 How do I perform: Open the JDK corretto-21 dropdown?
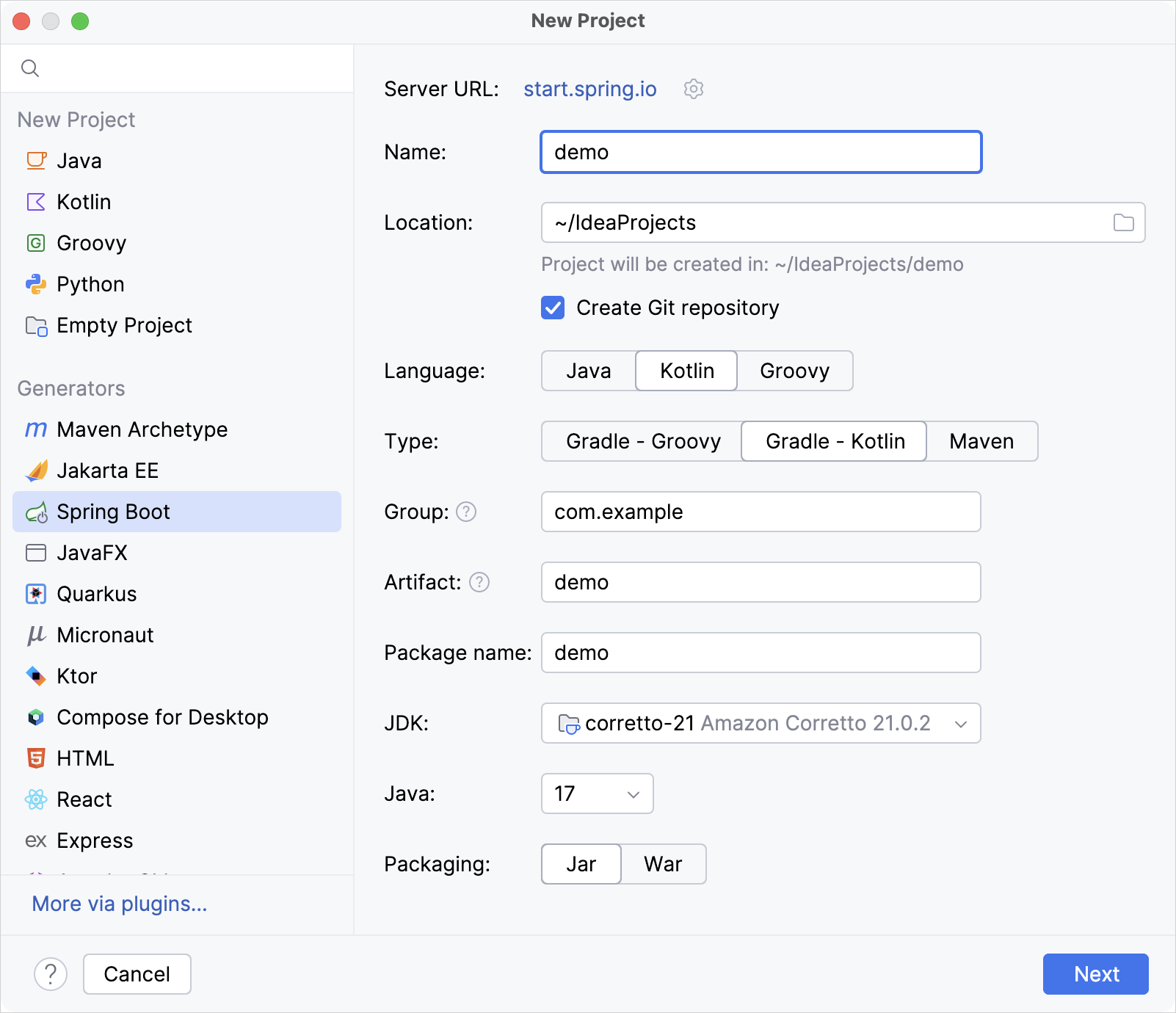point(761,723)
